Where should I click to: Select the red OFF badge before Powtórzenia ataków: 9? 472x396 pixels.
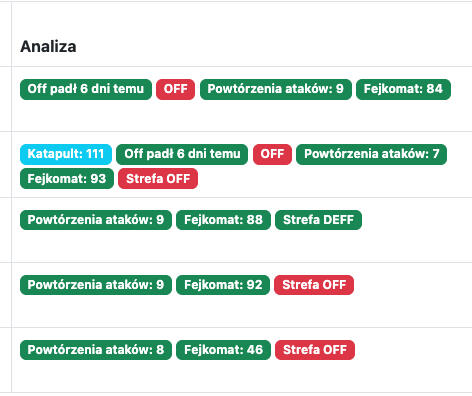pyautogui.click(x=175, y=89)
